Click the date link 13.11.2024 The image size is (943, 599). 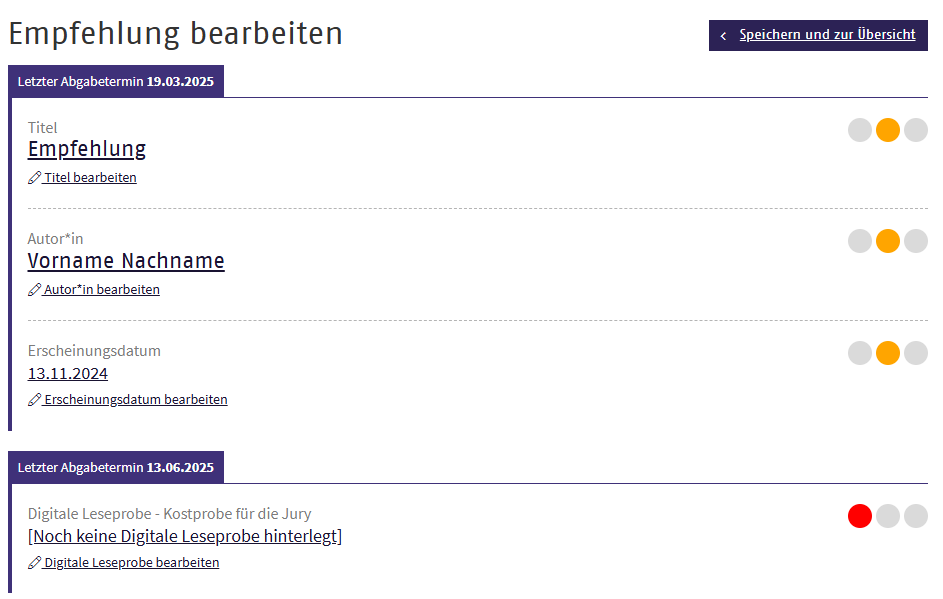tap(68, 374)
